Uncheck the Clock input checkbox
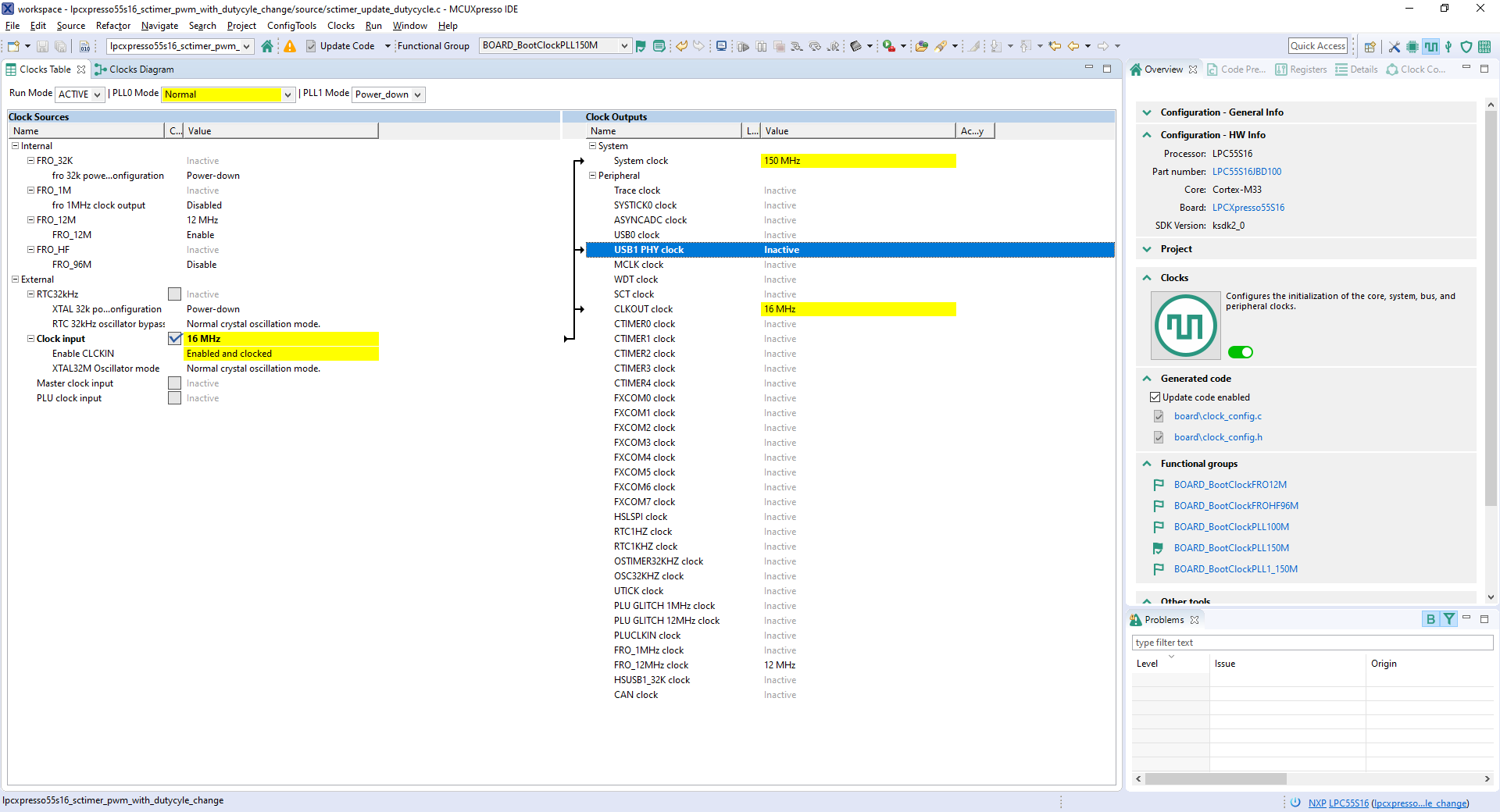 click(175, 339)
